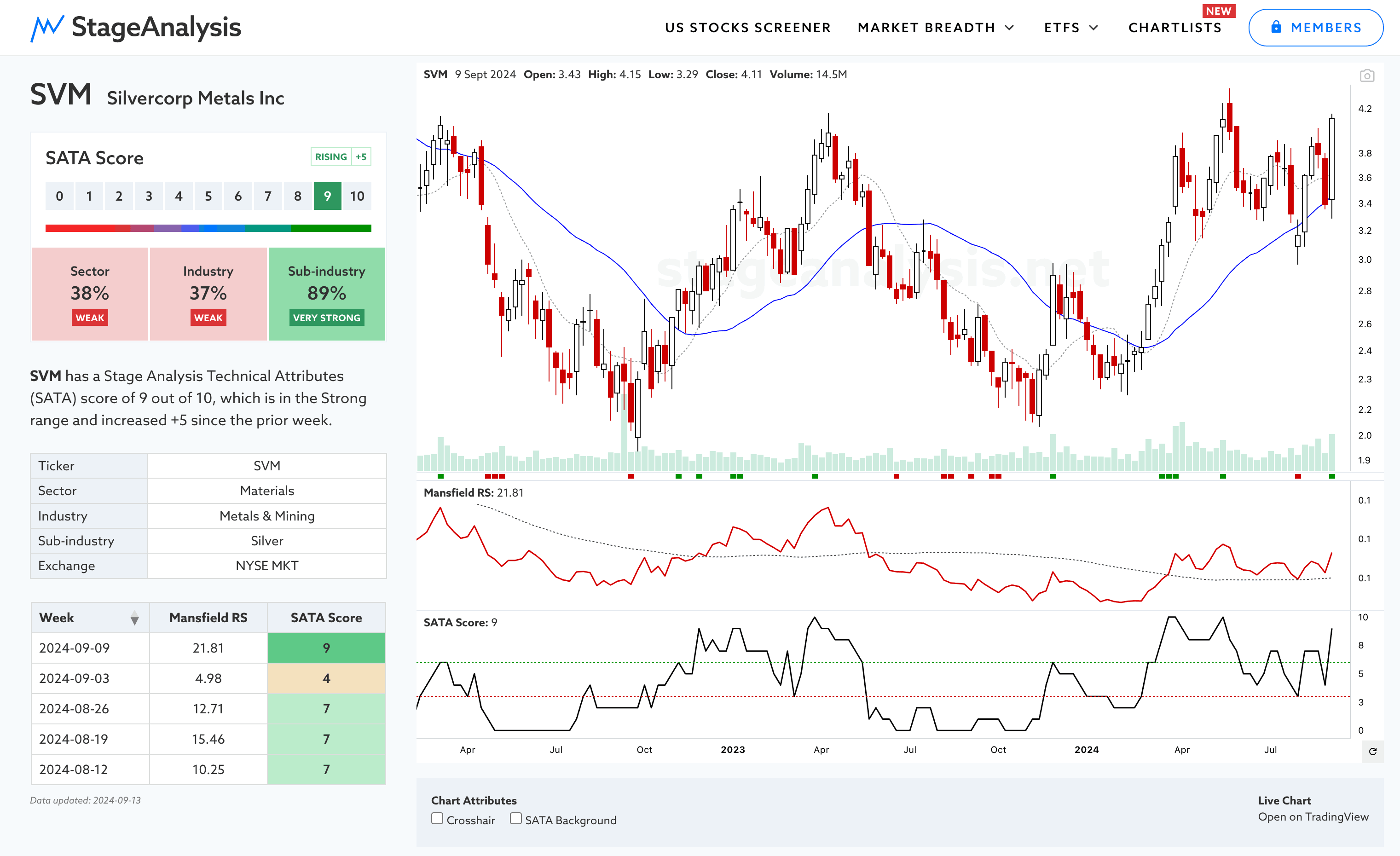Enable the Crosshair checkbox
Image resolution: width=1400 pixels, height=856 pixels.
point(437,819)
